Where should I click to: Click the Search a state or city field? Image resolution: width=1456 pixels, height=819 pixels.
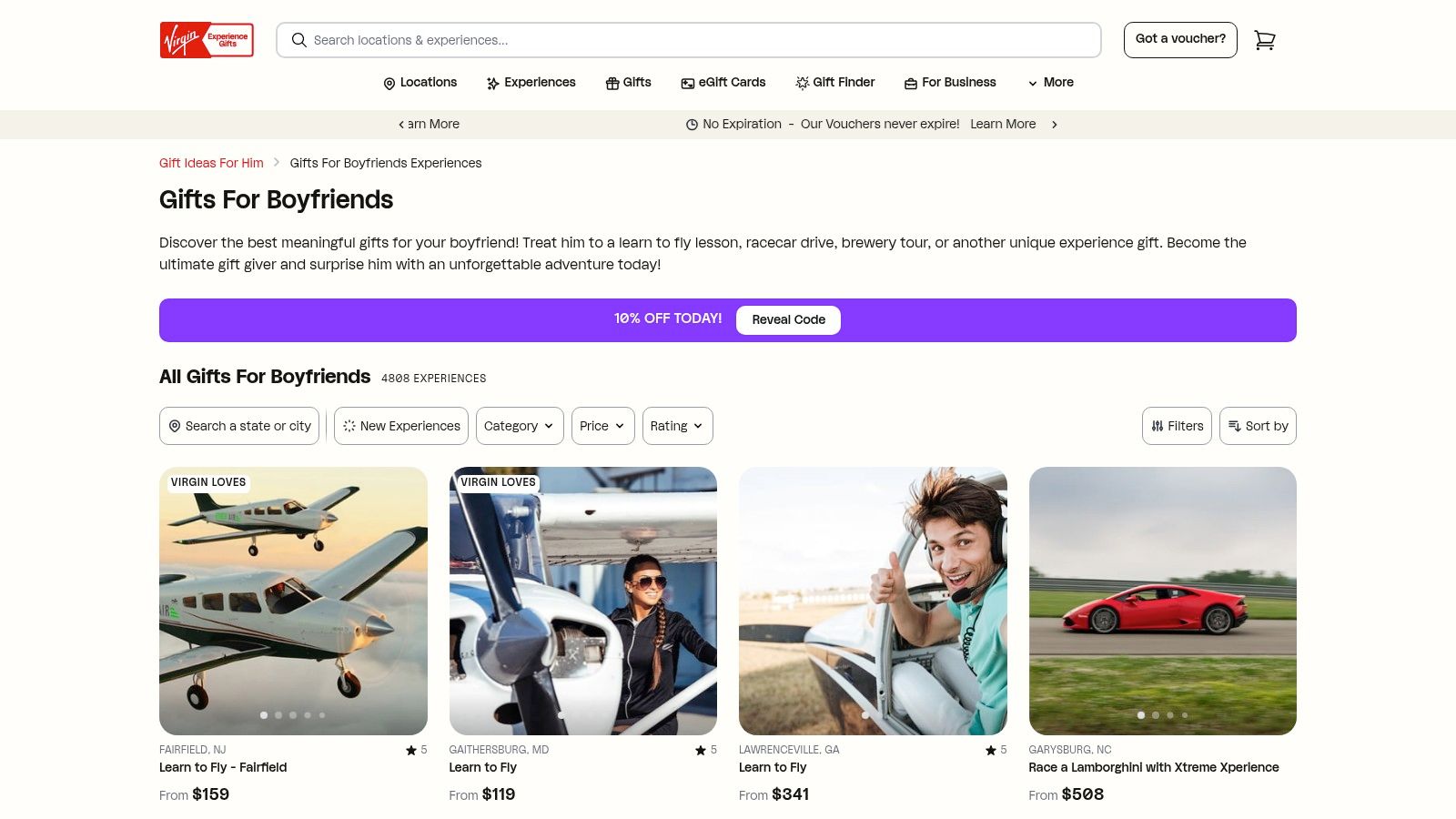click(x=239, y=426)
